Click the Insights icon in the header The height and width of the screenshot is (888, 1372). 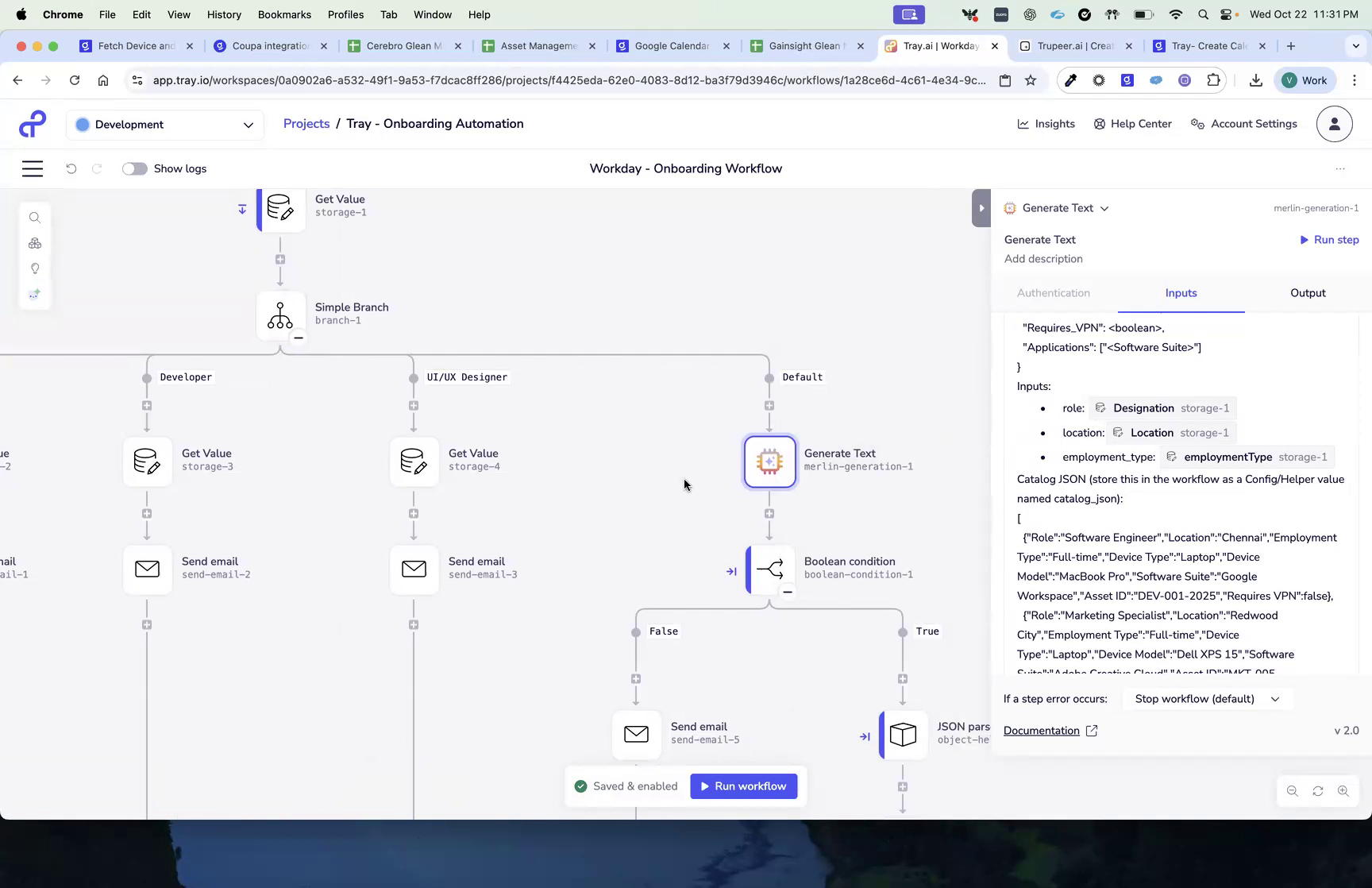(1025, 124)
